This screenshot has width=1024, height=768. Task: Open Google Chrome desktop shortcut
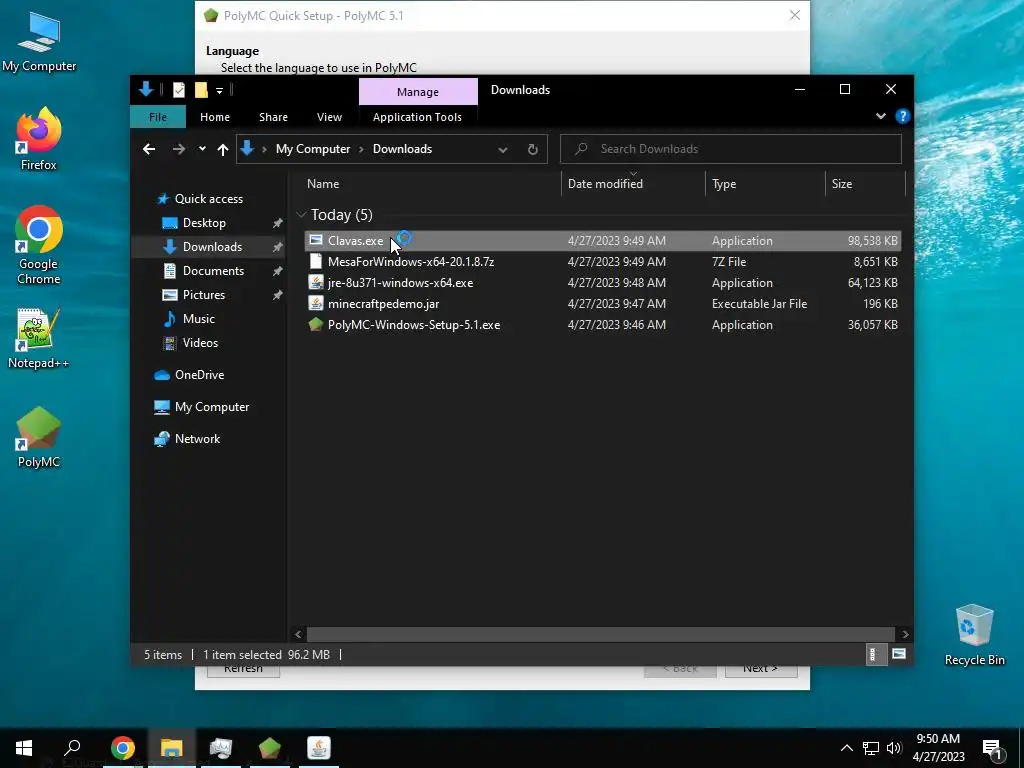click(39, 245)
